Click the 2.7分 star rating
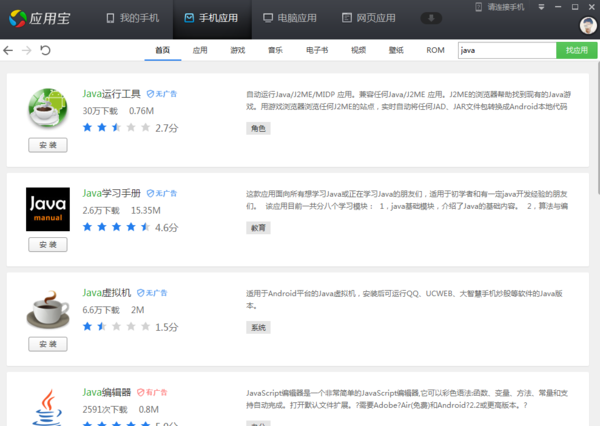Viewport: 600px width, 426px height. (x=130, y=128)
